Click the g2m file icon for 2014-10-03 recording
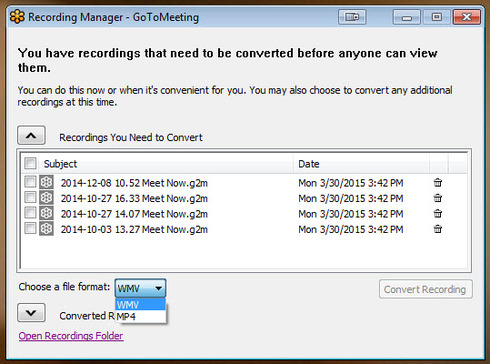This screenshot has height=364, width=490. [46, 229]
